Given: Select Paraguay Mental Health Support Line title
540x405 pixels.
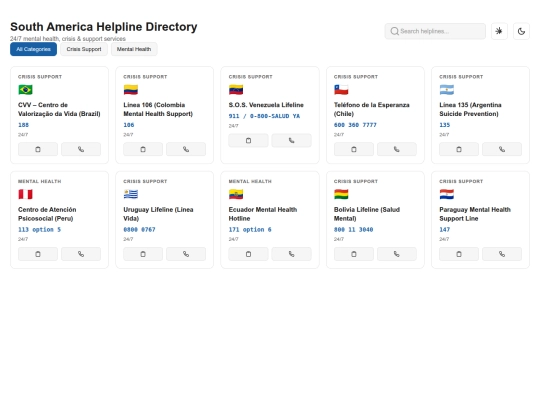Looking at the screenshot, I should click(475, 214).
